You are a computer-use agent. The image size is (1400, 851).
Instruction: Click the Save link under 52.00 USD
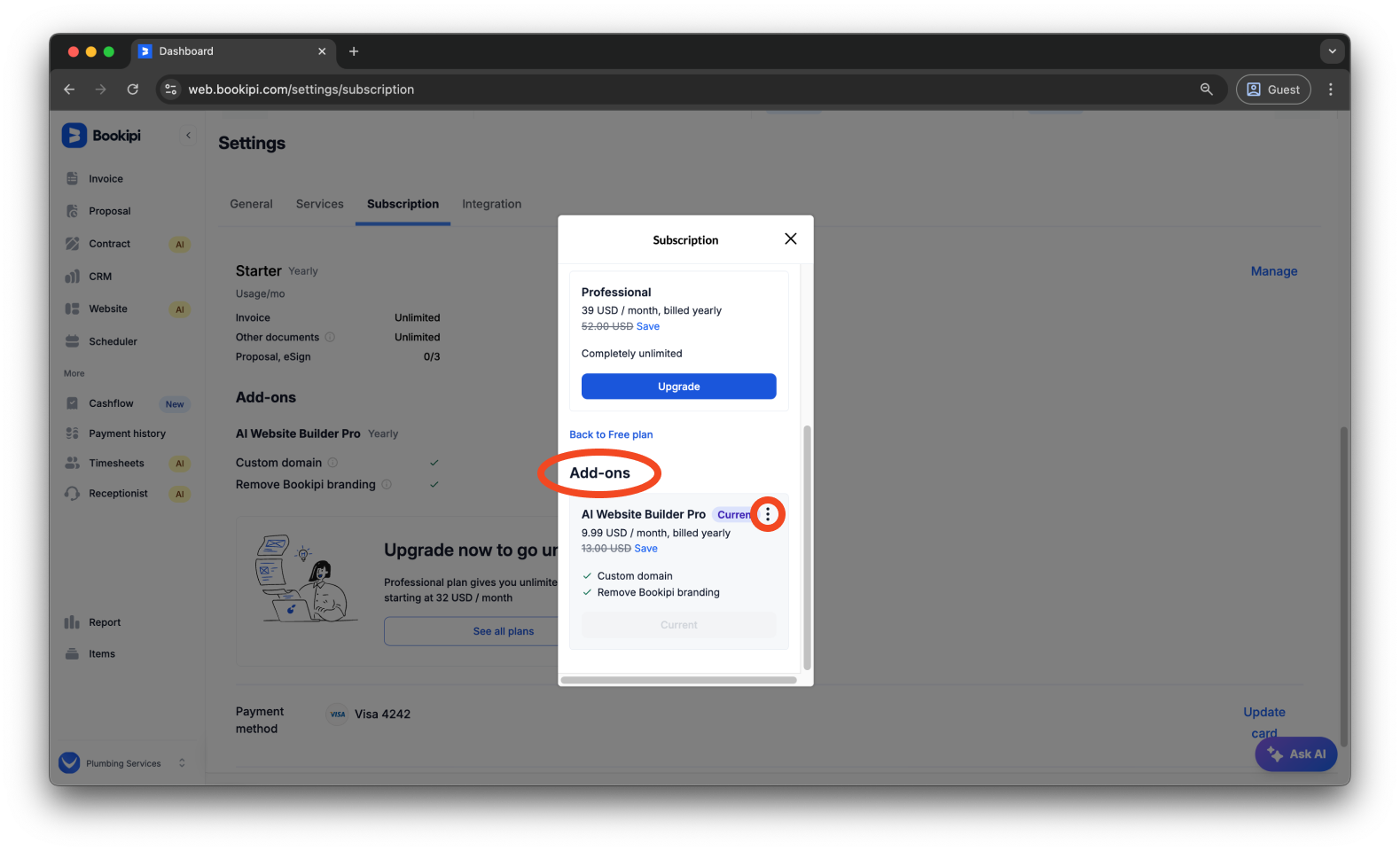pyautogui.click(x=648, y=326)
